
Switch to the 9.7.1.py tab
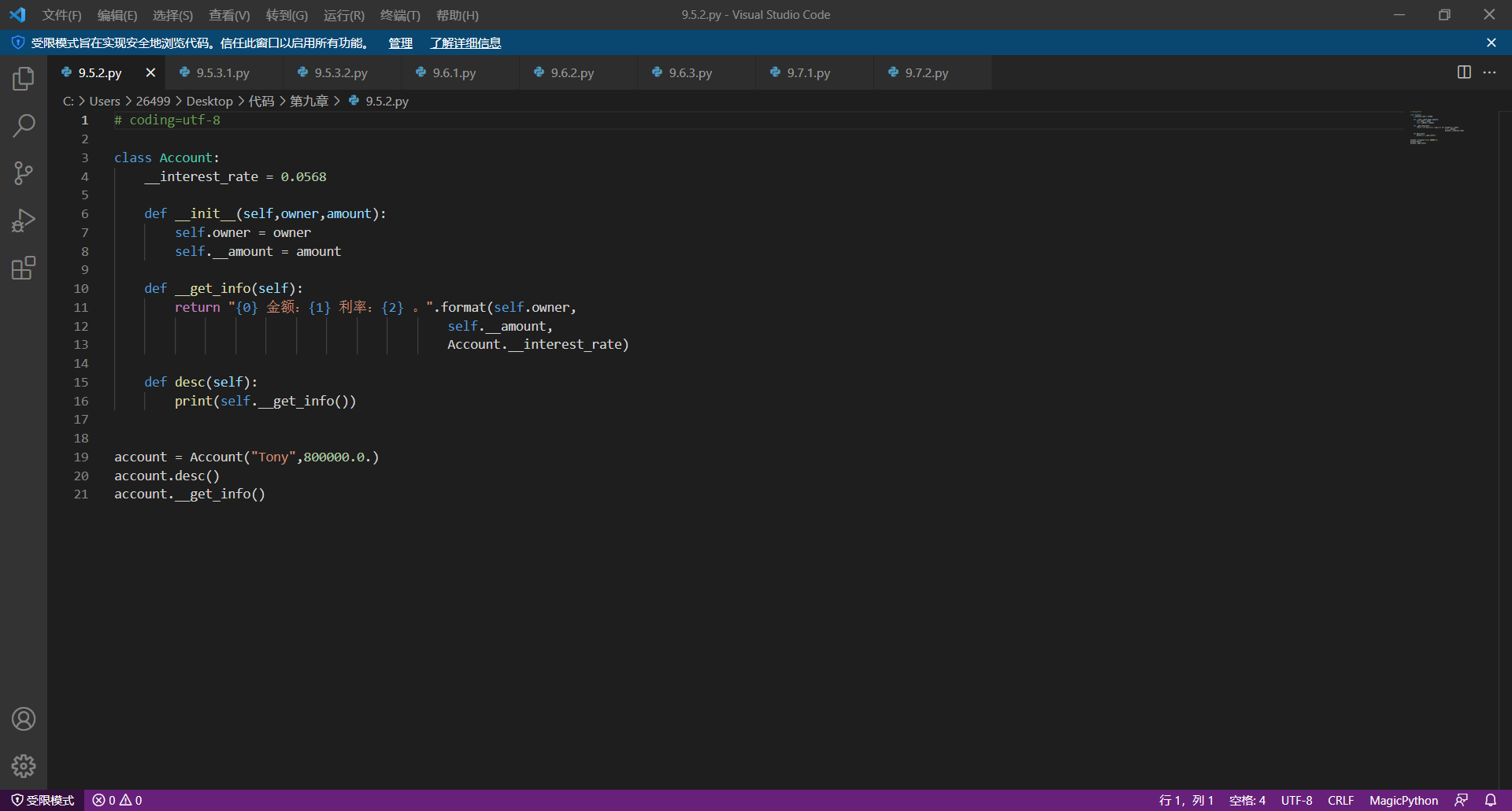tap(814, 72)
